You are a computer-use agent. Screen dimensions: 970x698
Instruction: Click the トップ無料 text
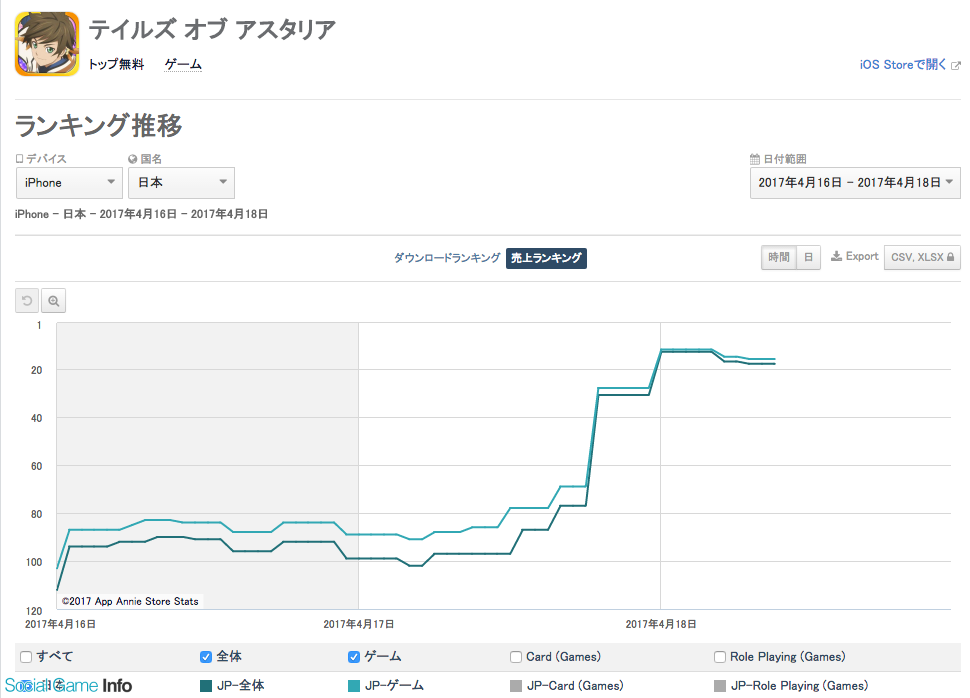pos(116,64)
